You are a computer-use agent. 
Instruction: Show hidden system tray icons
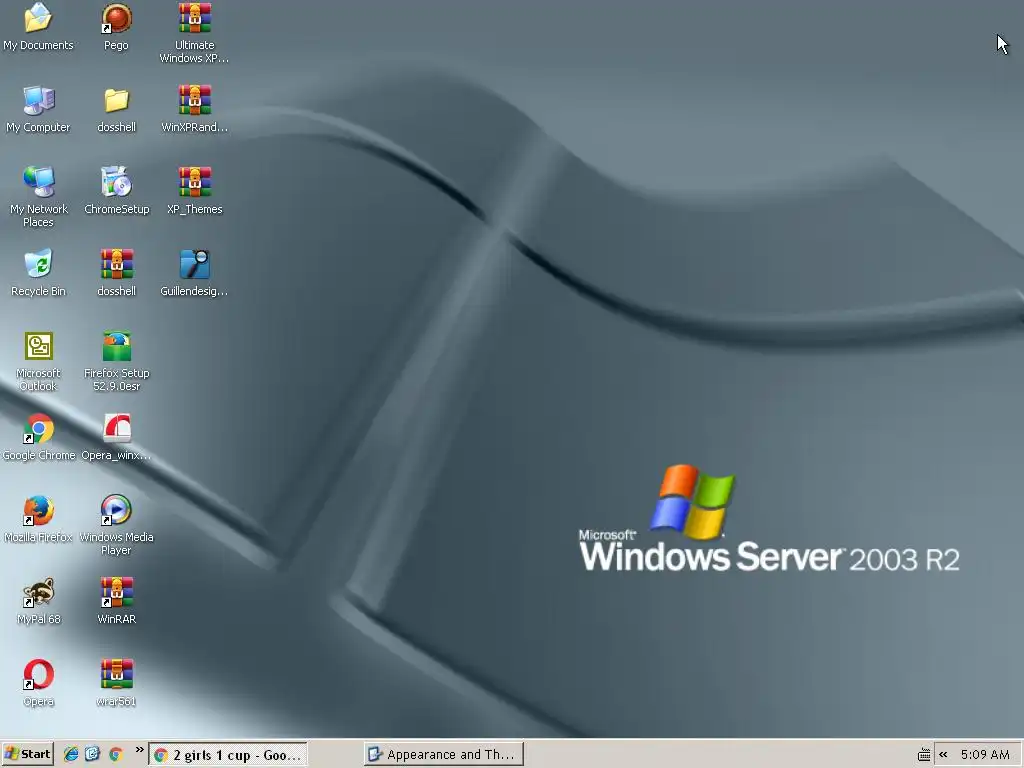tap(943, 754)
